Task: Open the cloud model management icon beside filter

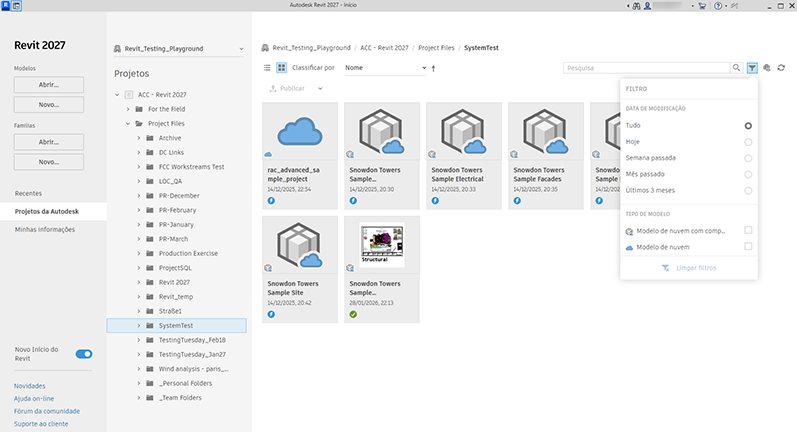Action: click(767, 68)
